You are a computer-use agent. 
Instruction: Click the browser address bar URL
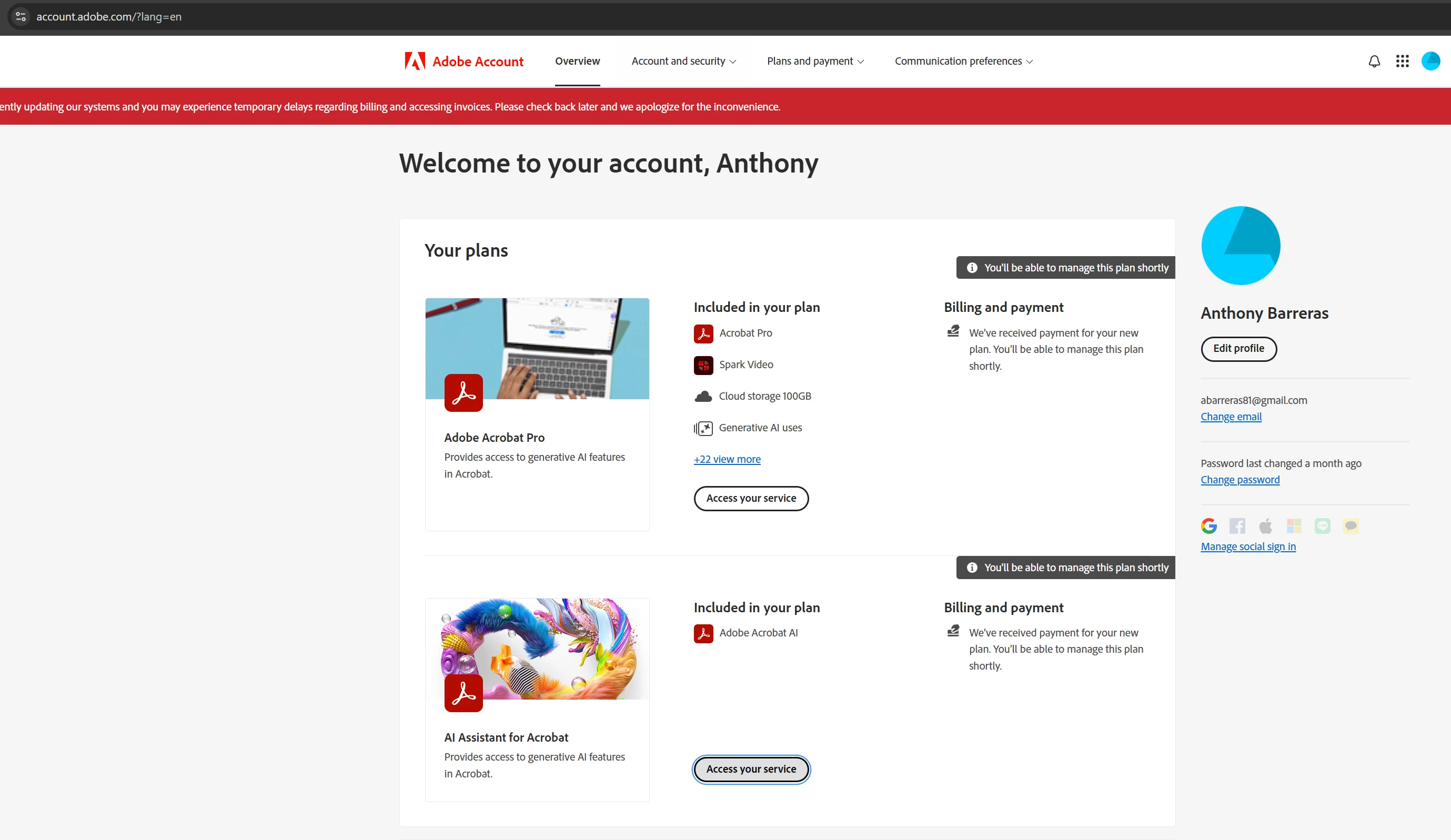pyautogui.click(x=109, y=17)
